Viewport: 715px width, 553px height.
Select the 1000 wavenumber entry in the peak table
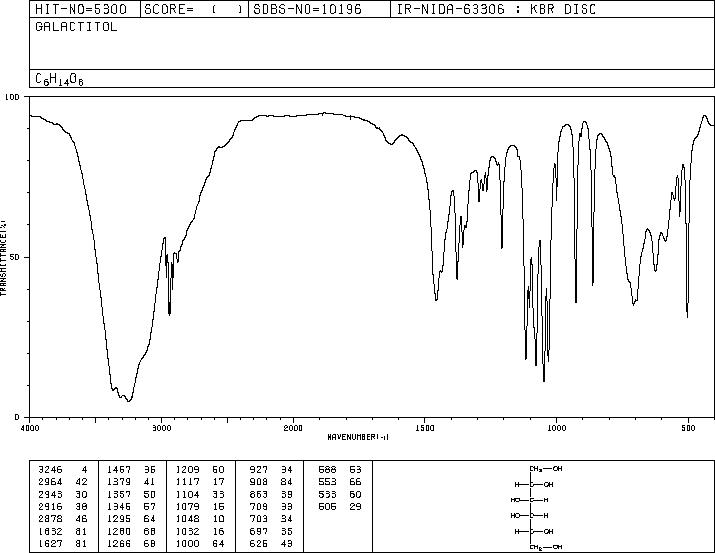click(187, 543)
